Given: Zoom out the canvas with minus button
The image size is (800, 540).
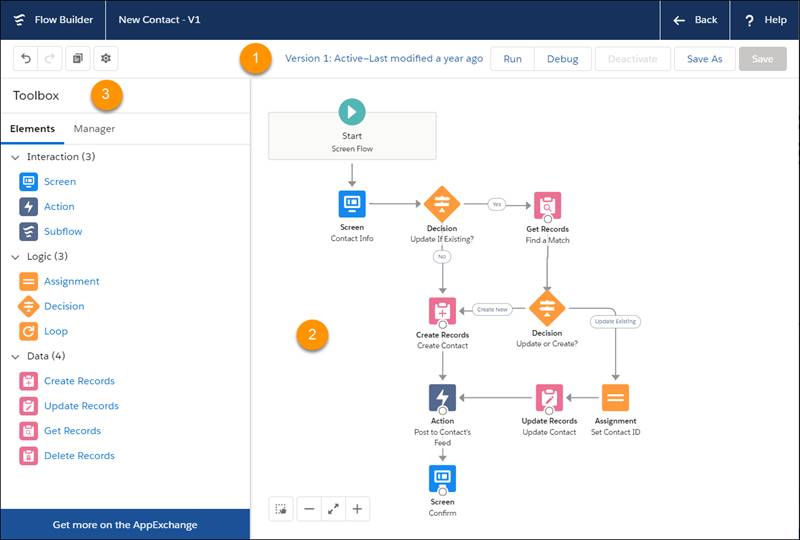Looking at the screenshot, I should coord(309,509).
